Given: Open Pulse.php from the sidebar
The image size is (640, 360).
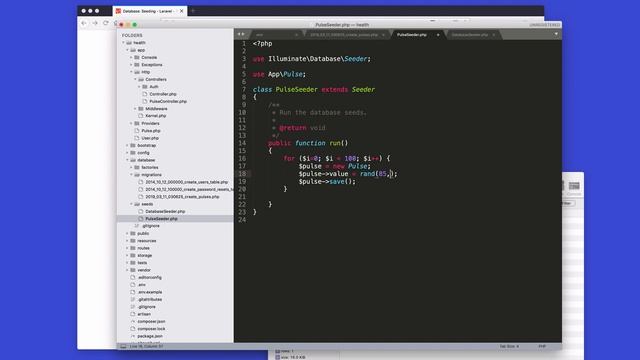Looking at the screenshot, I should point(151,131).
